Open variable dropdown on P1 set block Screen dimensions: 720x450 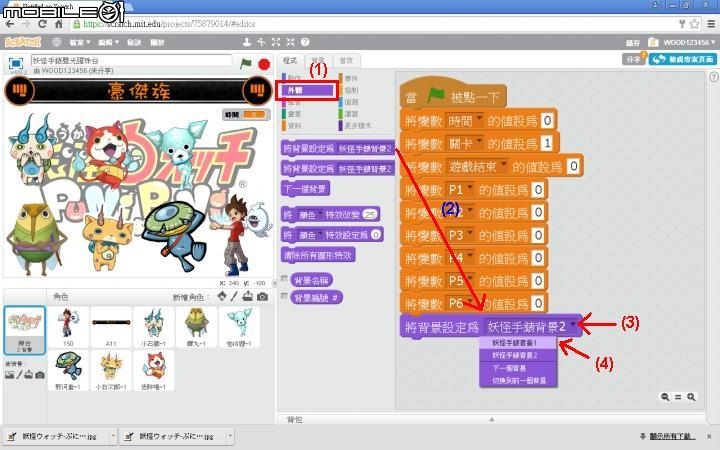[x=469, y=189]
